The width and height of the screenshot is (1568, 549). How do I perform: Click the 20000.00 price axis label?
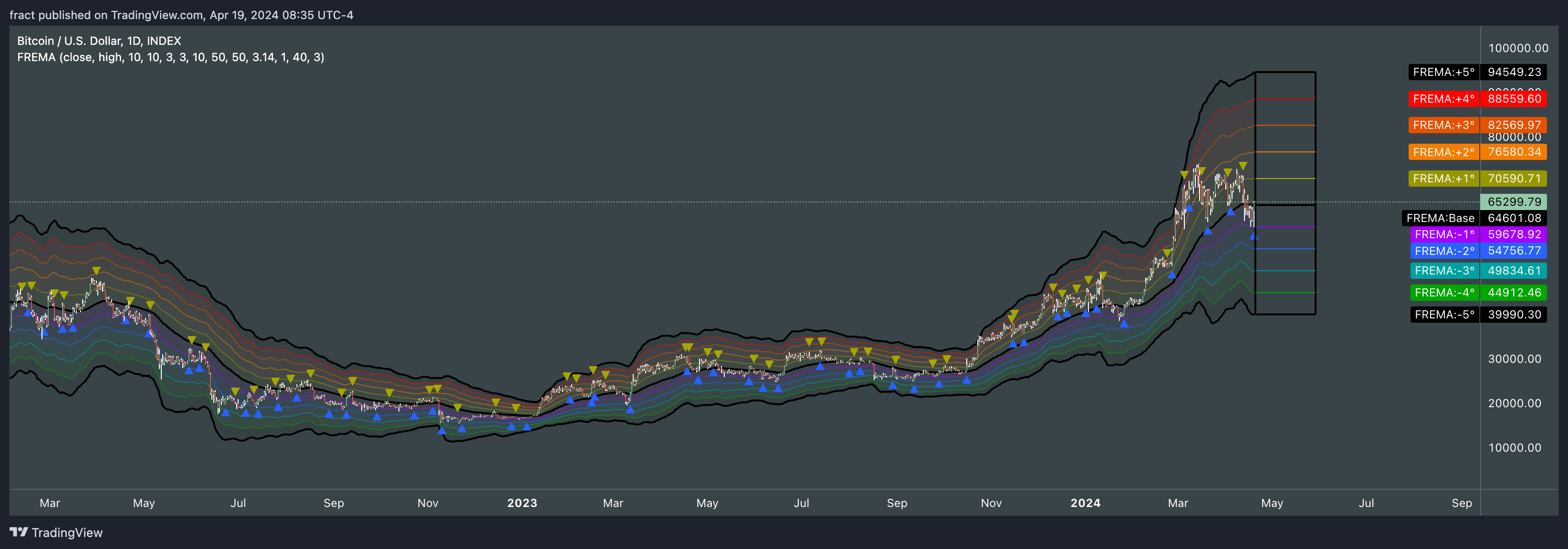coord(1515,403)
